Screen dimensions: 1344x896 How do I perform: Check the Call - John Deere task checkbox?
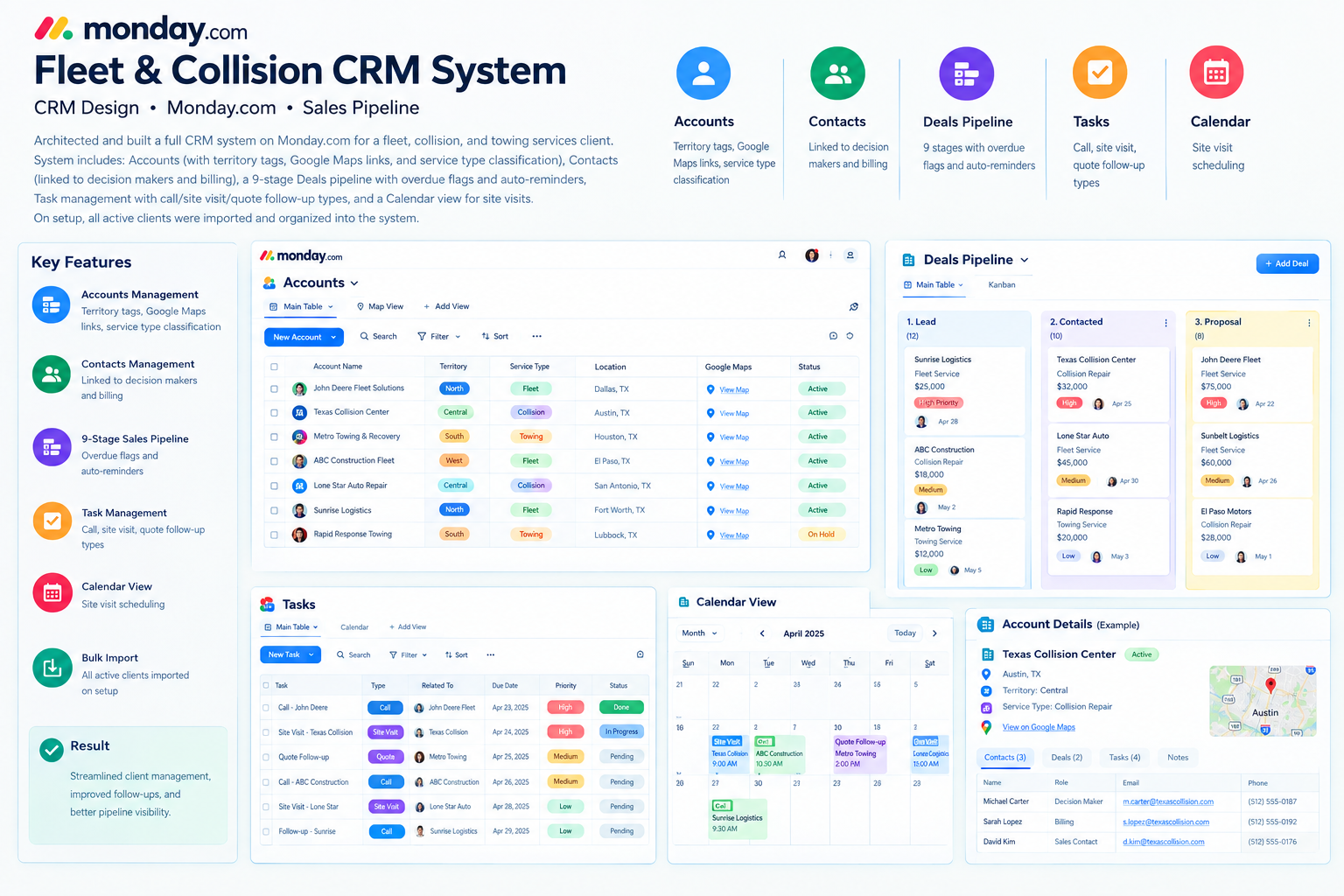(266, 708)
